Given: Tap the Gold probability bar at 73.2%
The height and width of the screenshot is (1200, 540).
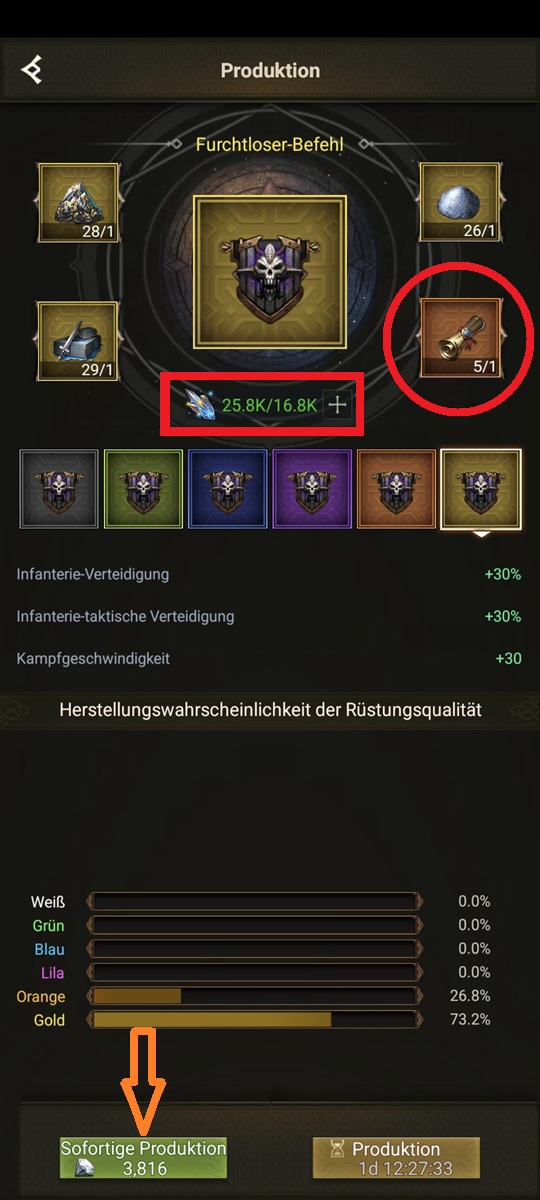Looking at the screenshot, I should (x=252, y=1020).
